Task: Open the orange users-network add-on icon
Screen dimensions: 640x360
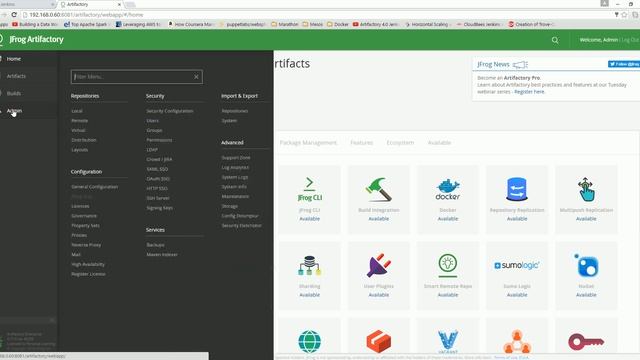Action: point(517,342)
